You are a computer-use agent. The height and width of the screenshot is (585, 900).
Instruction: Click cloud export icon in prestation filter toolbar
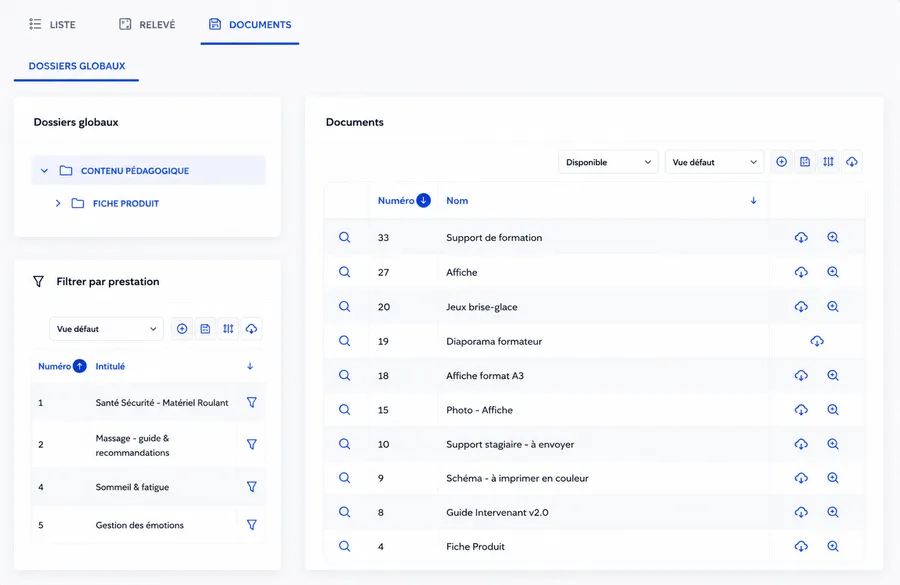click(x=251, y=329)
